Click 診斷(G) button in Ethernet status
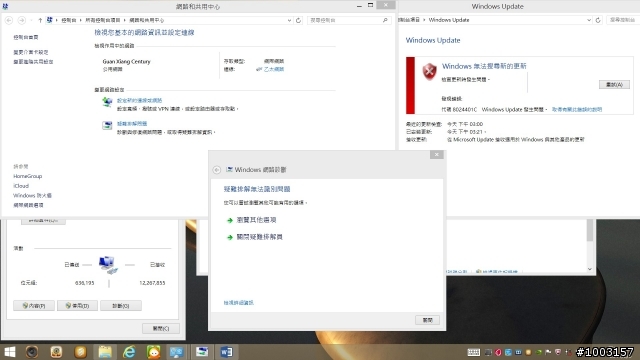 (x=121, y=306)
